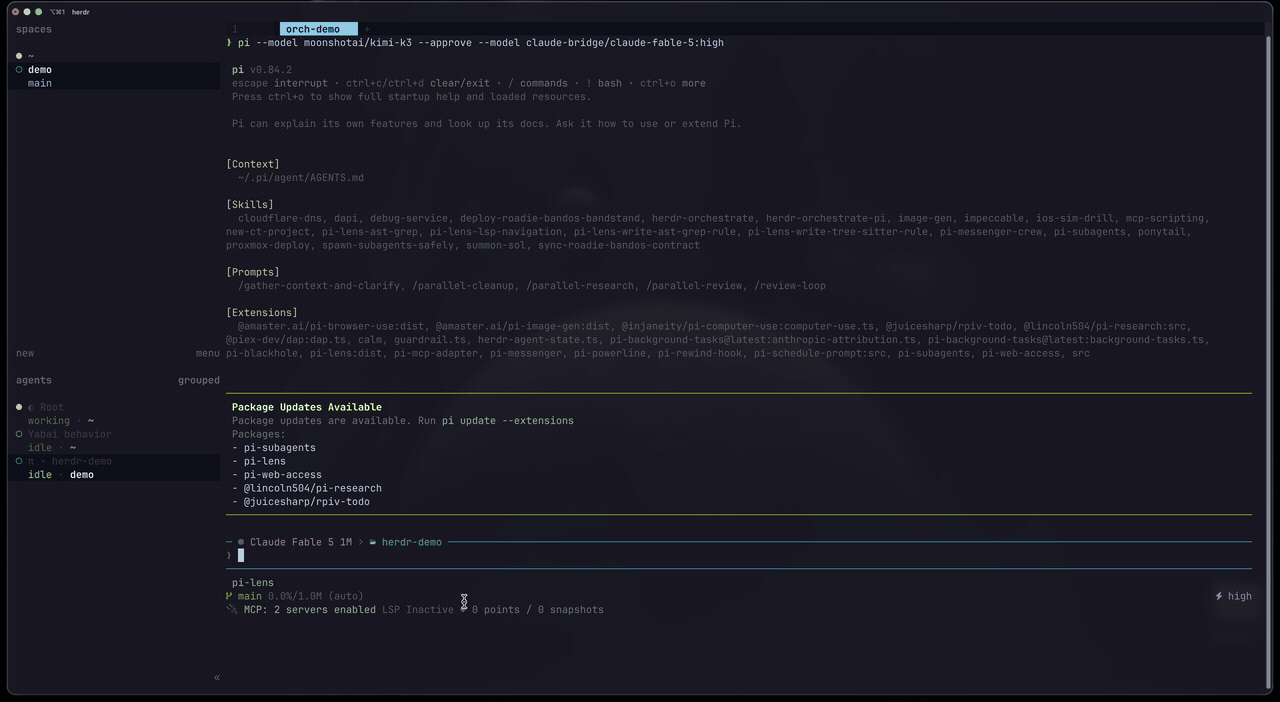Collapse the sidebar with double chevron

tap(216, 678)
